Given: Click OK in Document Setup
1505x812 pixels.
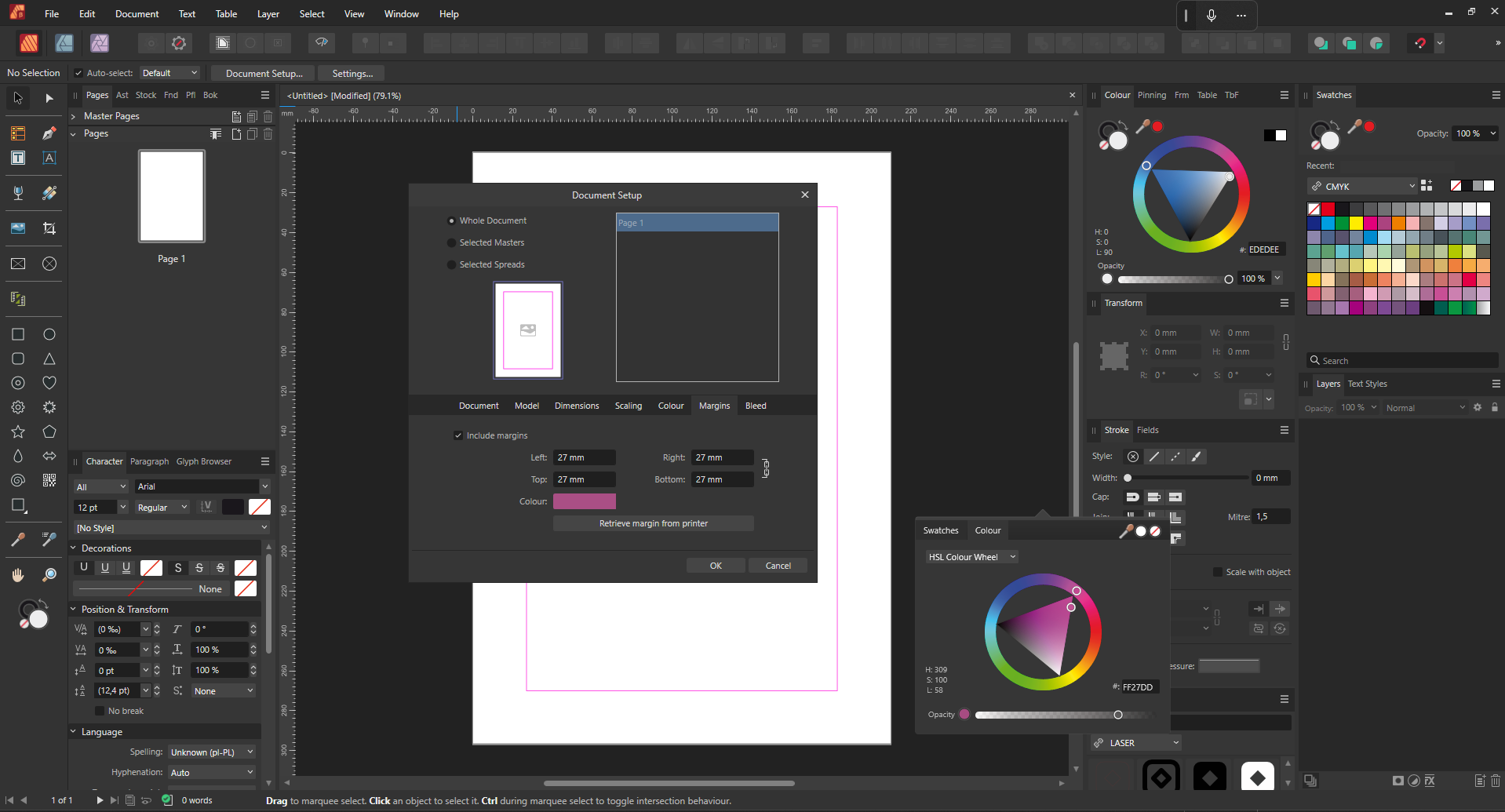Looking at the screenshot, I should tap(716, 566).
